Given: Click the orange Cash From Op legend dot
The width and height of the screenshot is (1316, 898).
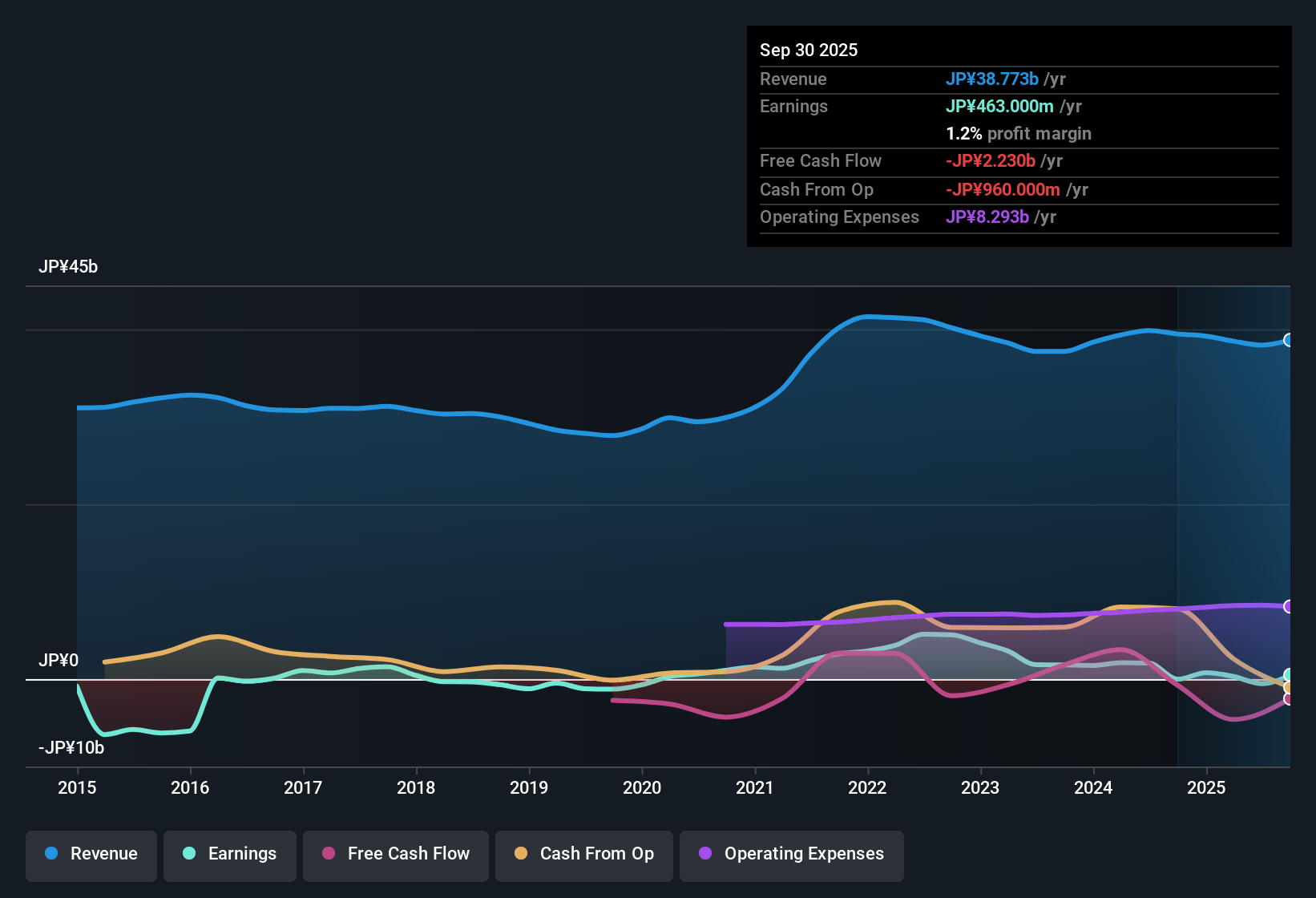Looking at the screenshot, I should [x=521, y=854].
